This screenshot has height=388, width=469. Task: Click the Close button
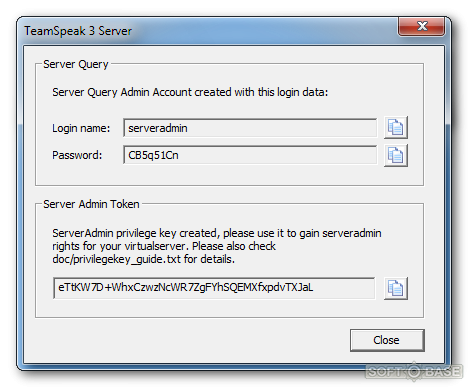387,340
